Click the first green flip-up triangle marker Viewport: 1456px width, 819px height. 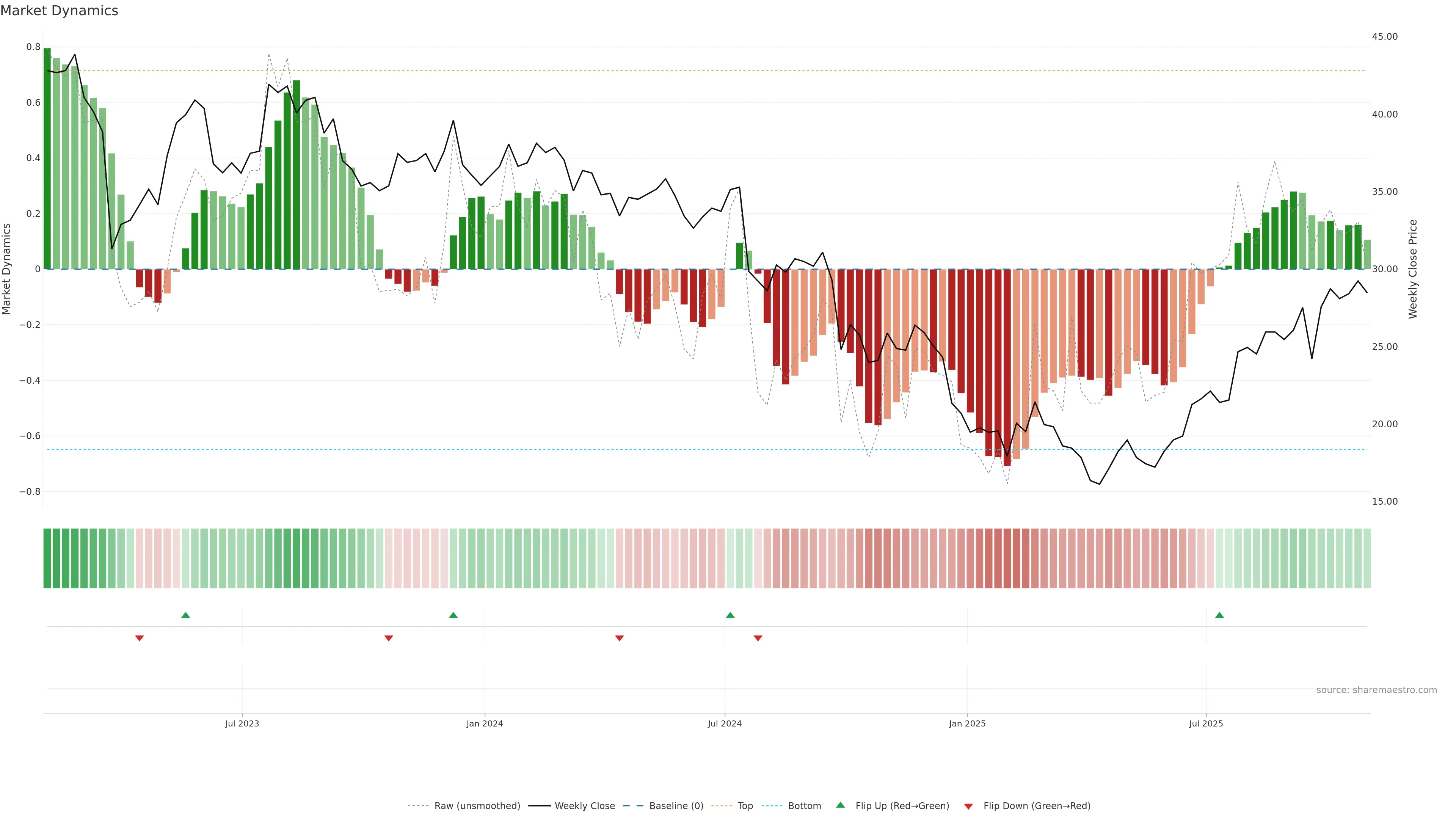coord(185,615)
